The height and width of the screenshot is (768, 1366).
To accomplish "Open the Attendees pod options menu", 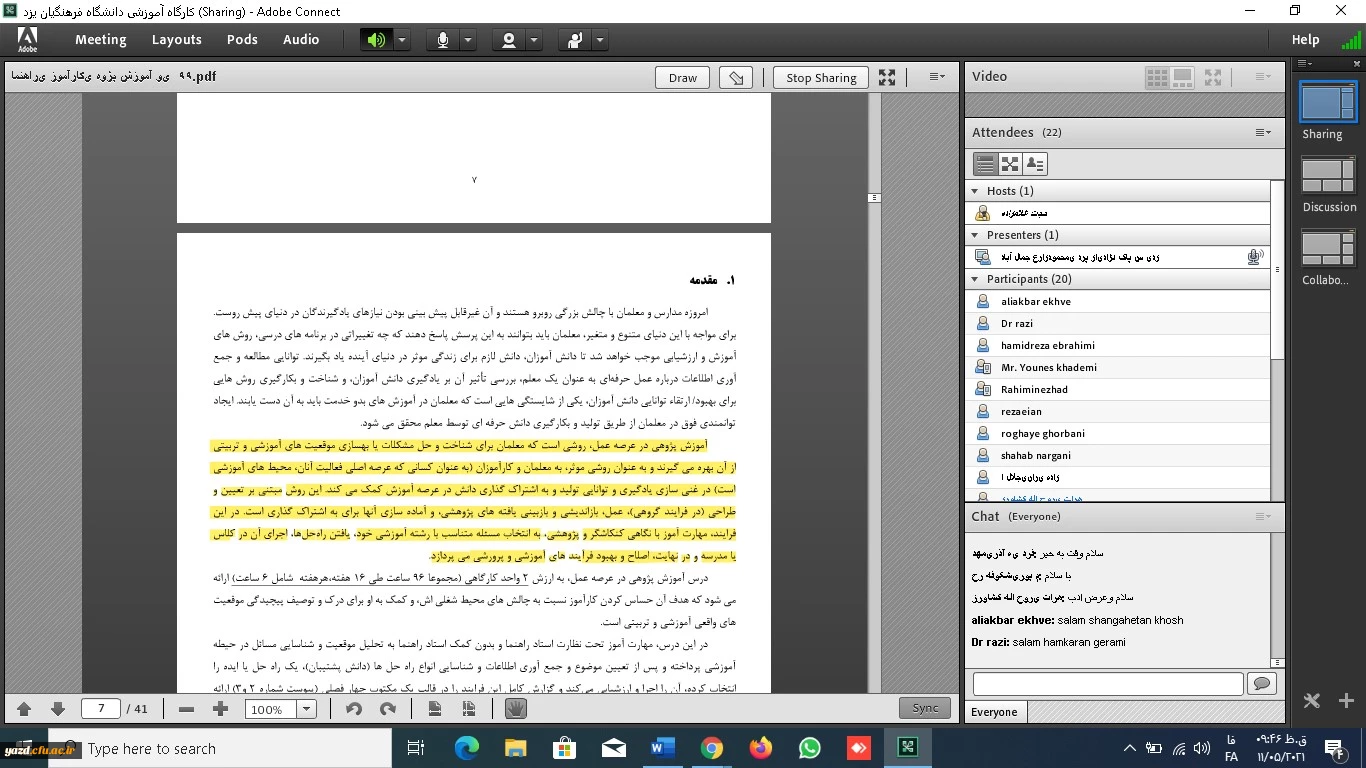I will point(1264,132).
